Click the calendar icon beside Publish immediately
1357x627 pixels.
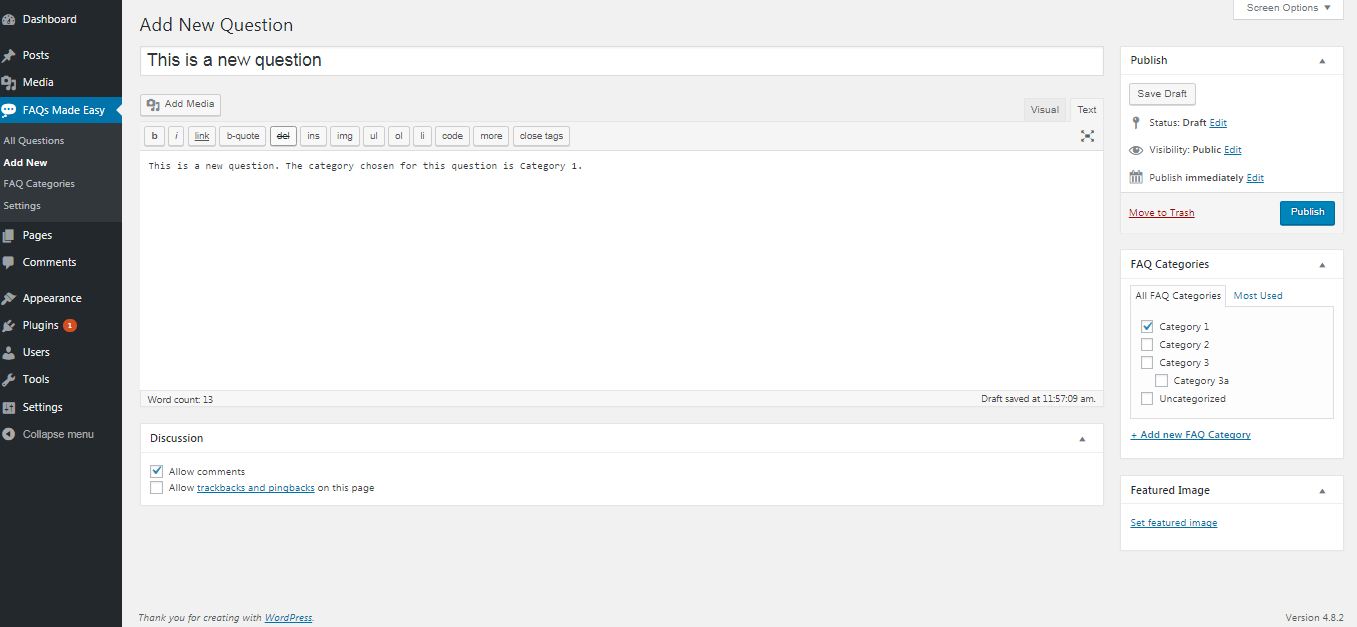[1136, 177]
